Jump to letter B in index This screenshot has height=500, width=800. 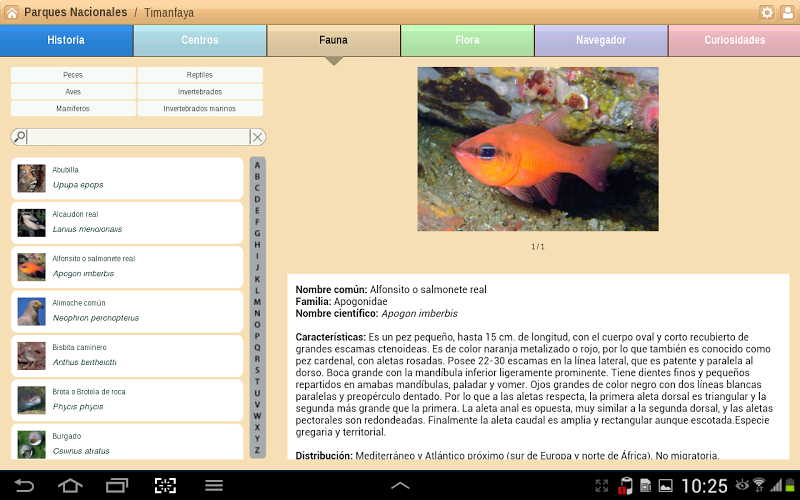pos(257,177)
